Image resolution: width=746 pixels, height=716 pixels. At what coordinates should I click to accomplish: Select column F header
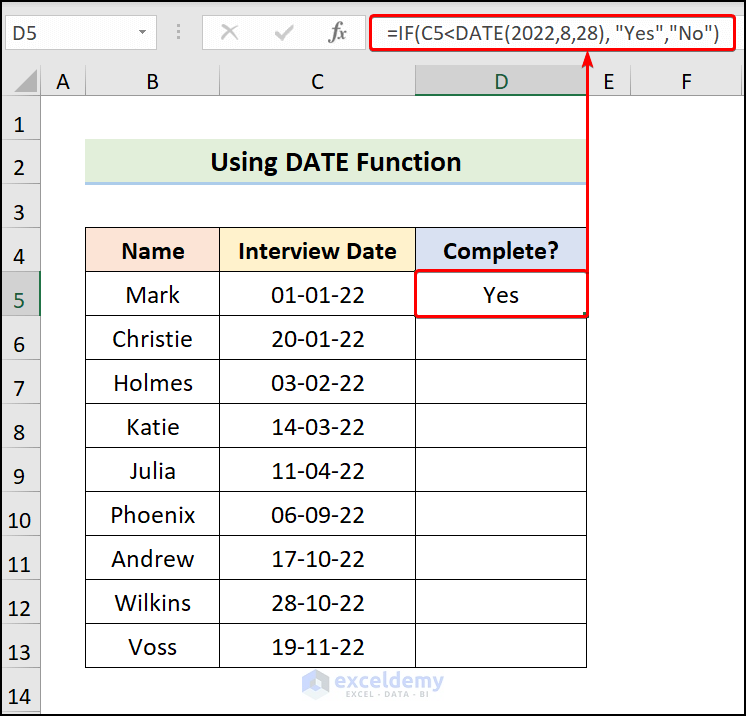pos(686,81)
